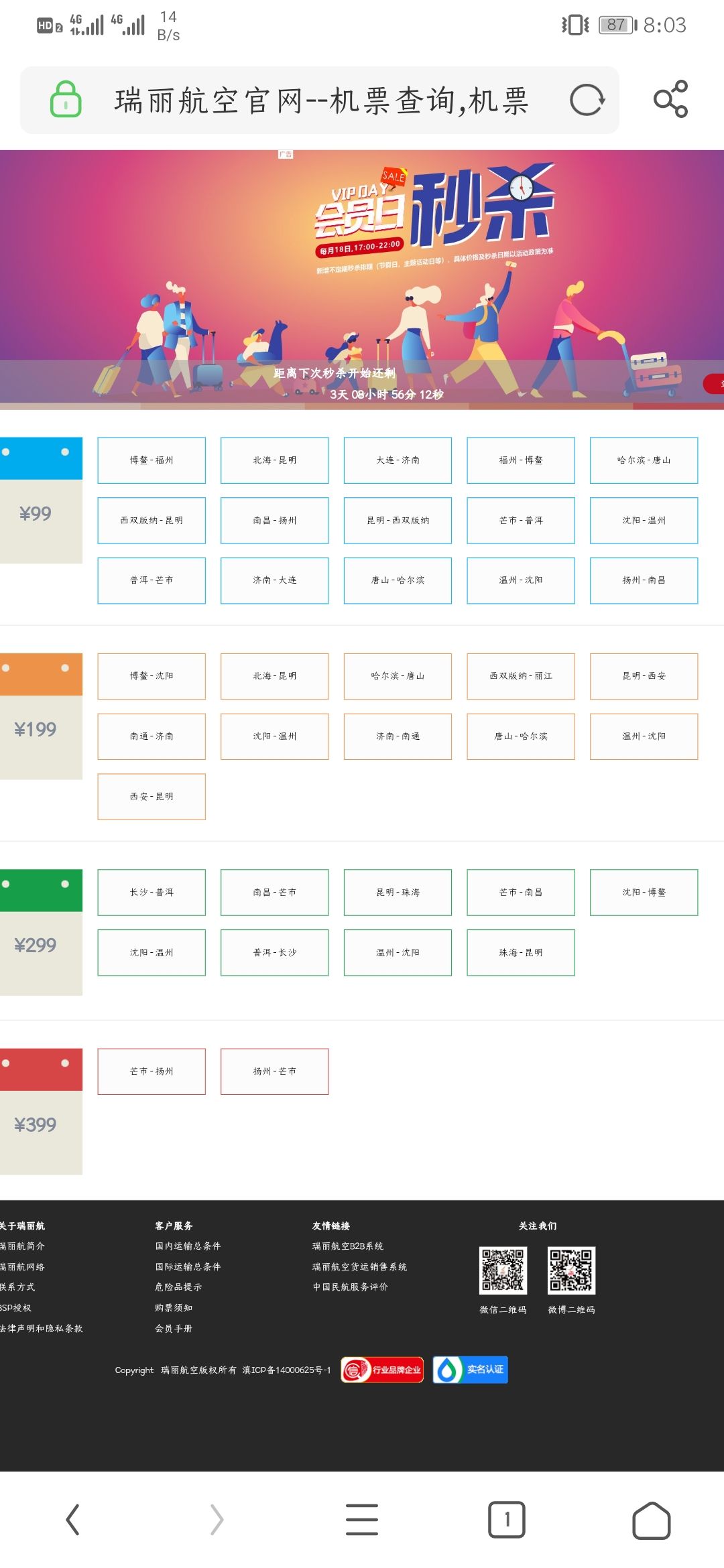Select 唐山-哈尔滨 in the ¥199 group
The height and width of the screenshot is (1568, 724).
point(521,736)
